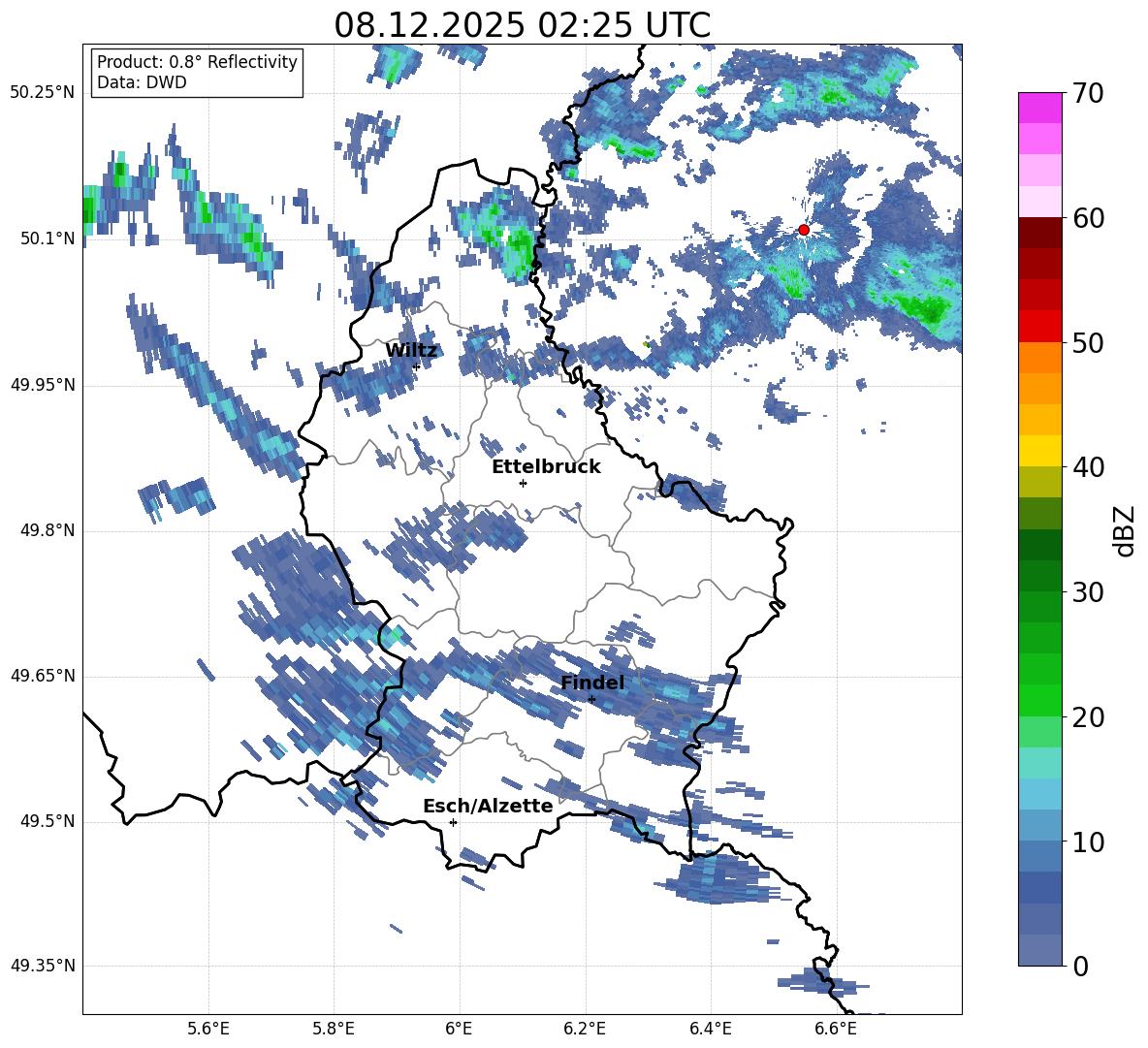Image resolution: width=1148 pixels, height=1048 pixels.
Task: Click the dBZ colorbar axis label
Action: coord(1125,530)
